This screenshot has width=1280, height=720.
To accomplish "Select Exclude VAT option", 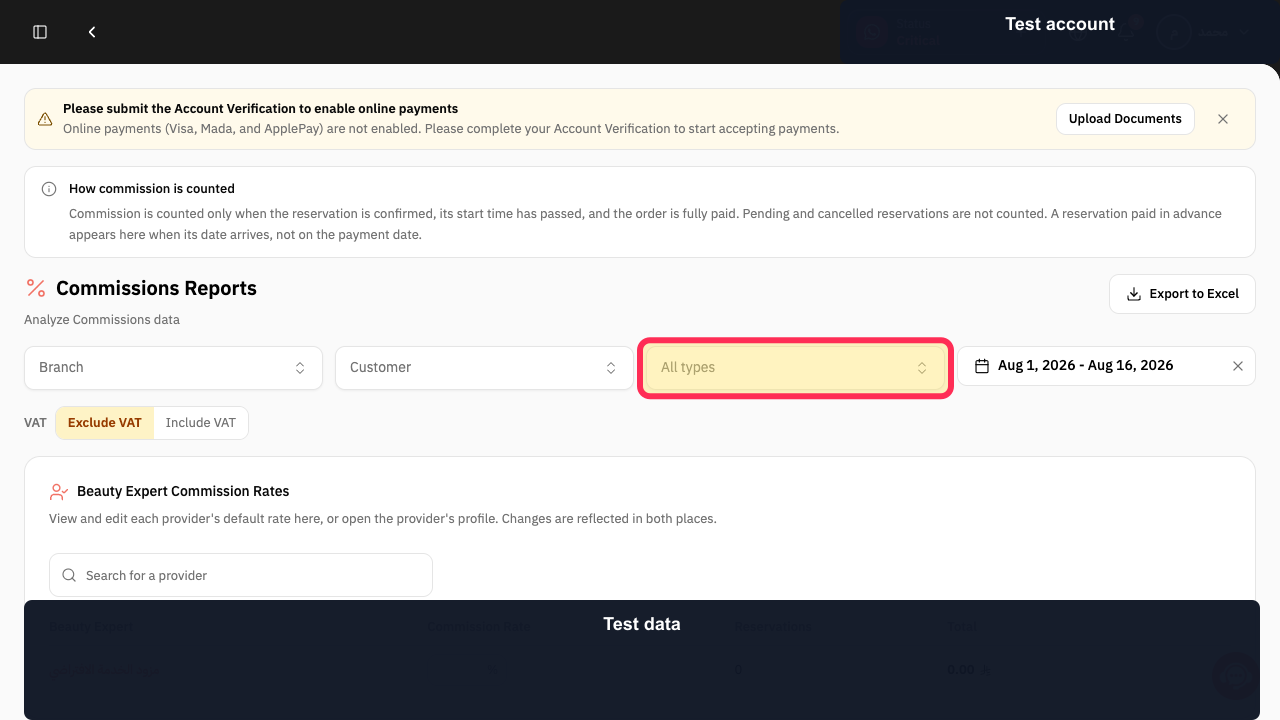I will (x=105, y=423).
